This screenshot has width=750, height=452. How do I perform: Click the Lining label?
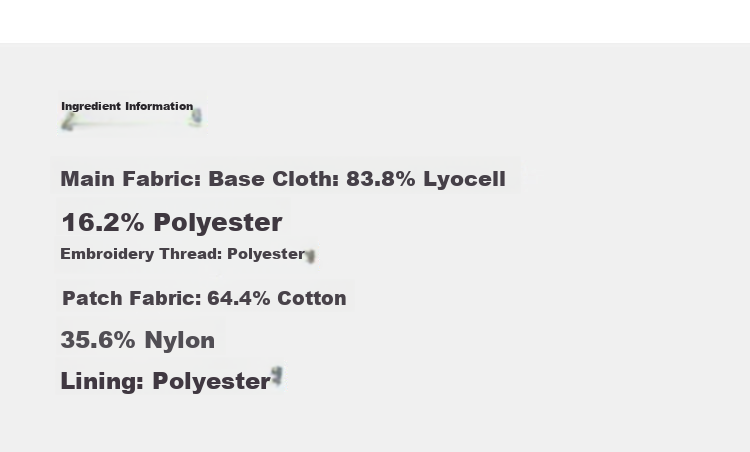pos(102,381)
